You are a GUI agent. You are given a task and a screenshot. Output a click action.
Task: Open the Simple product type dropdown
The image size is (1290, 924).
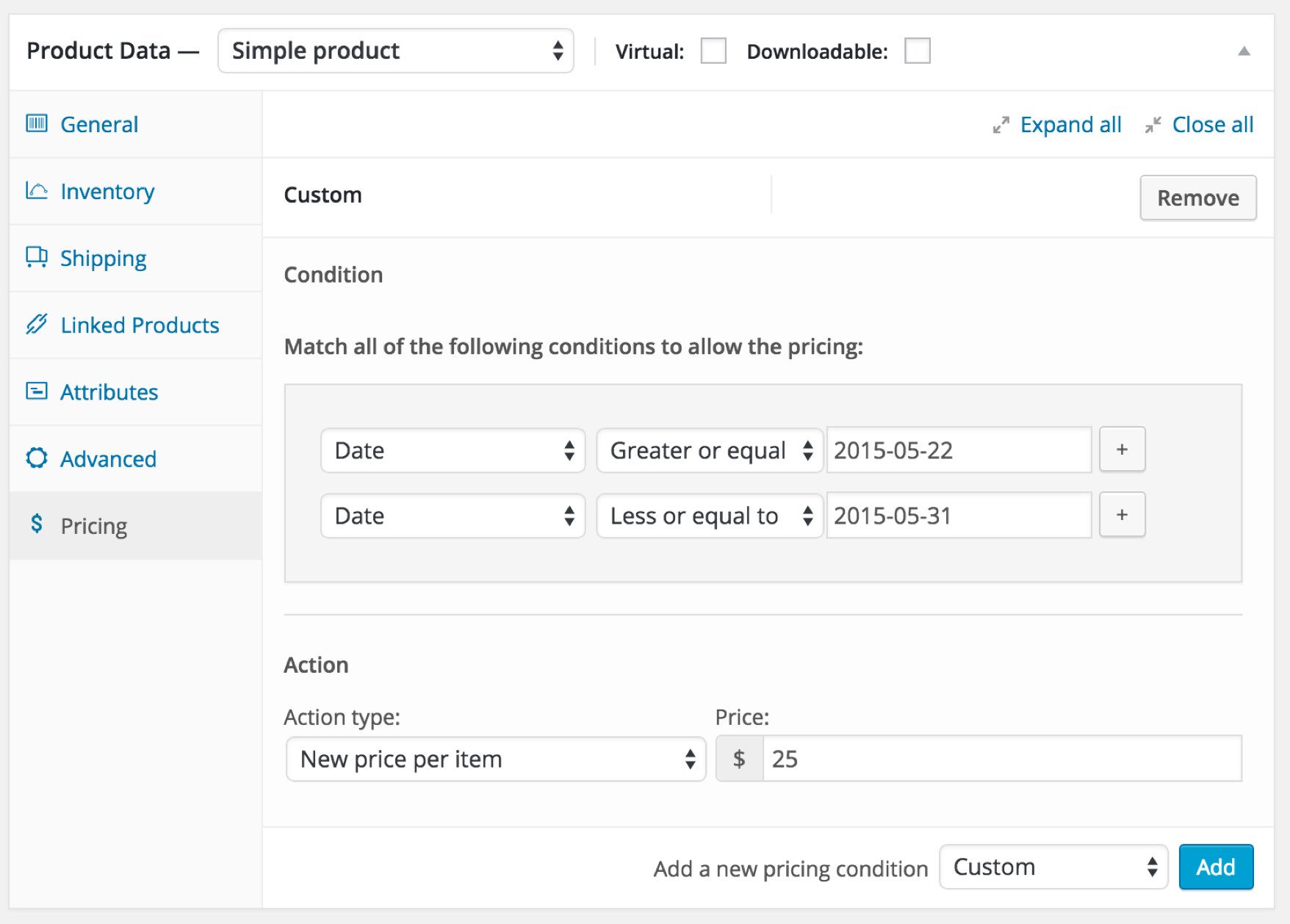click(395, 51)
